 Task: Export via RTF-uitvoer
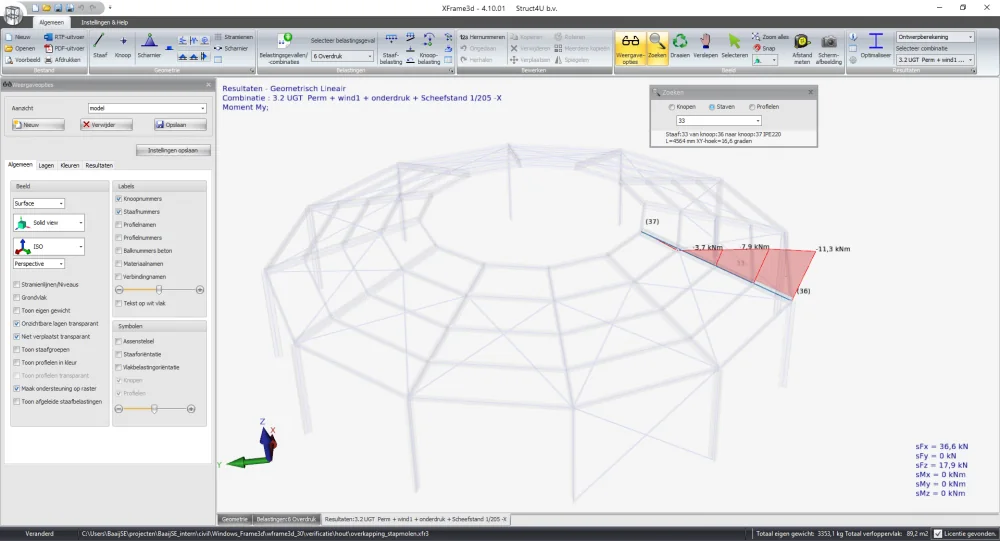(64, 37)
